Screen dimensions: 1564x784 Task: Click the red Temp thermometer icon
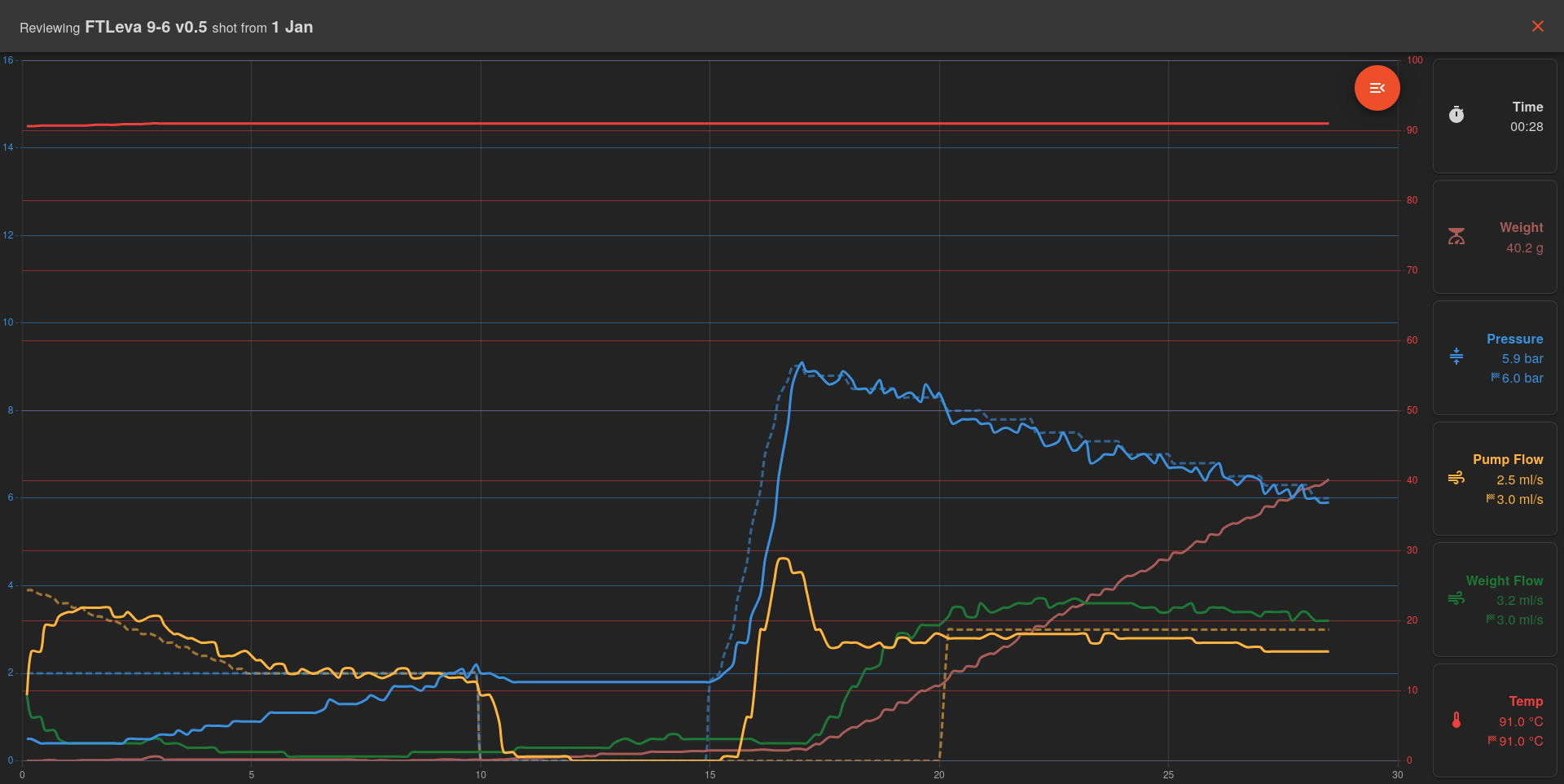1456,720
